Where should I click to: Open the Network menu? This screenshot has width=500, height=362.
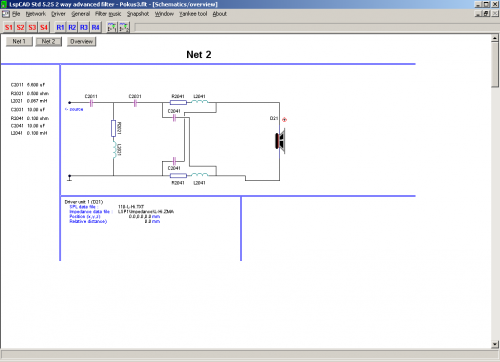[x=36, y=14]
